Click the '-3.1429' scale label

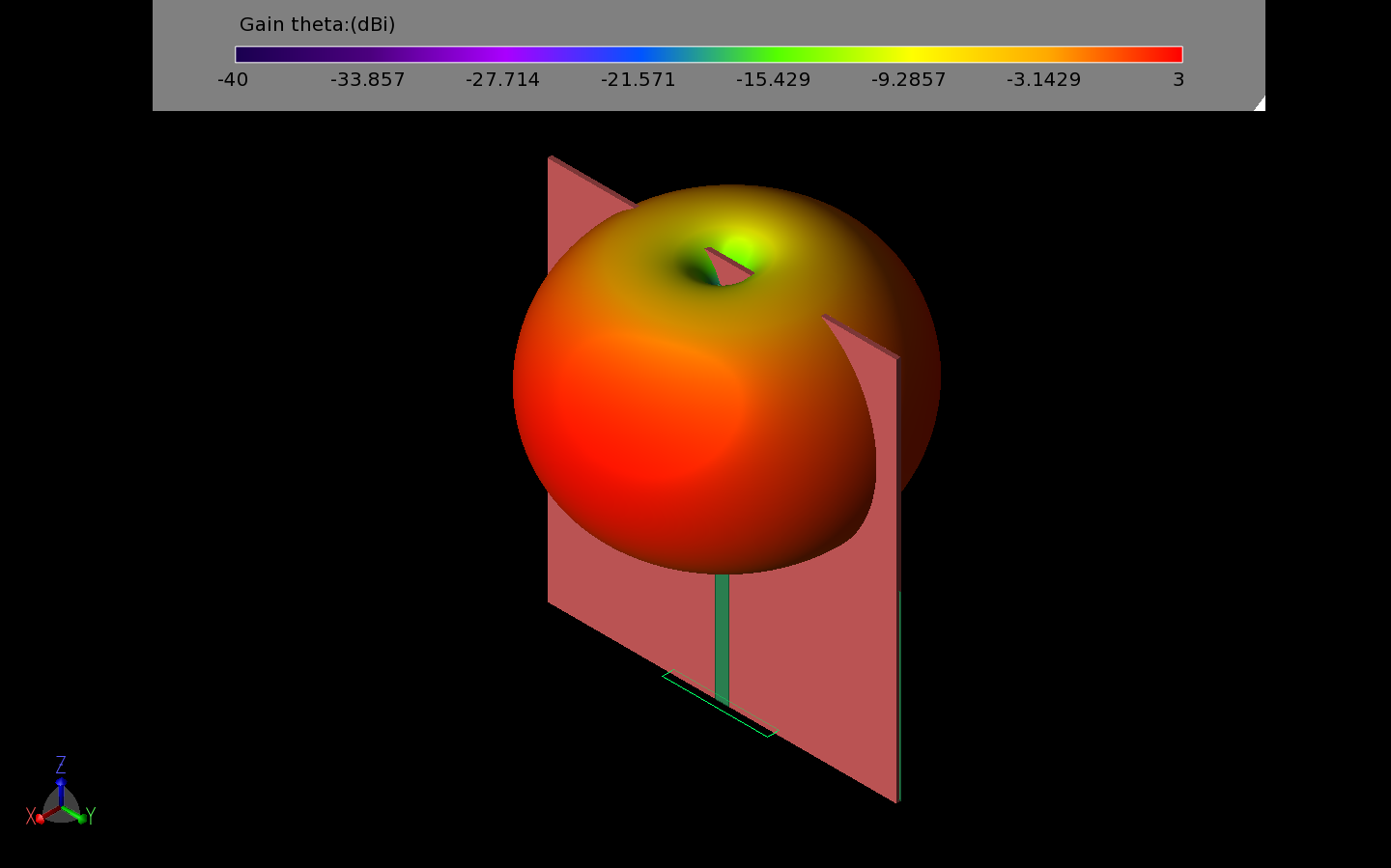pyautogui.click(x=1044, y=80)
